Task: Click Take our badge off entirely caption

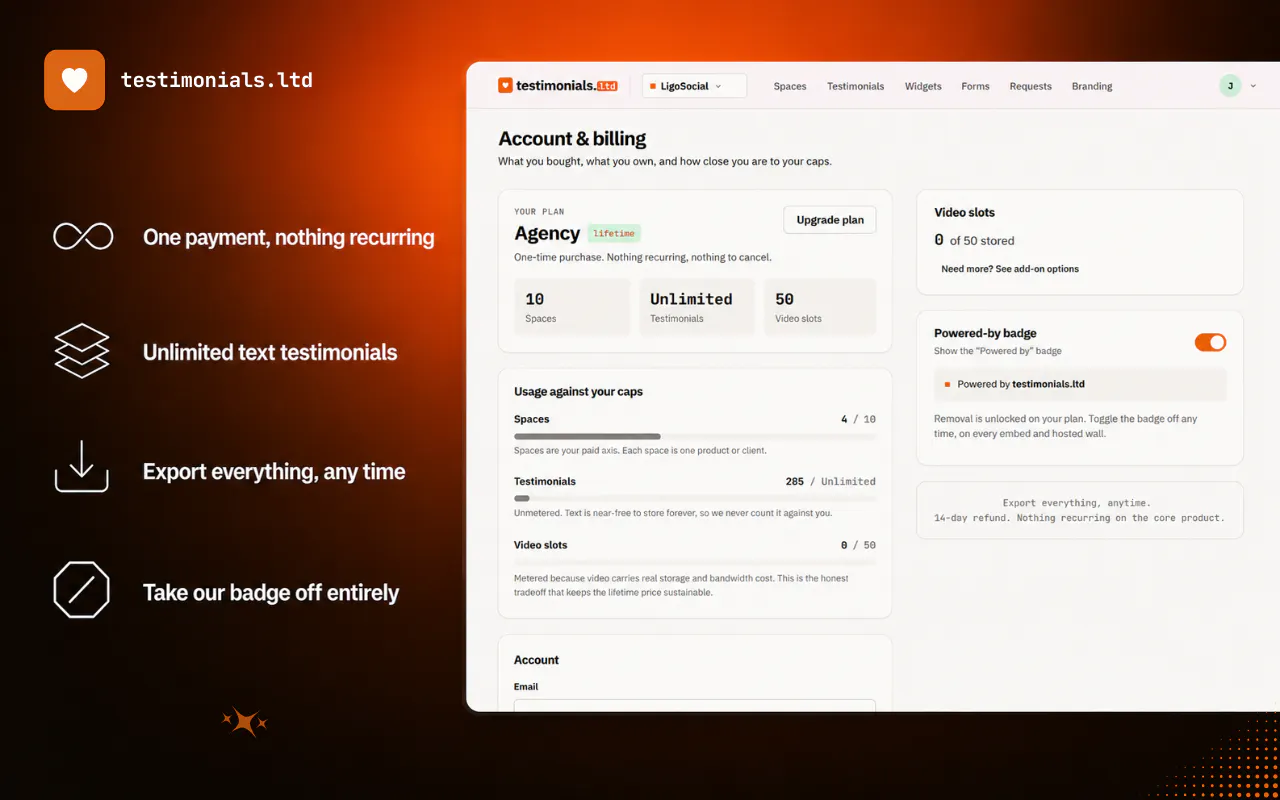Action: click(271, 592)
